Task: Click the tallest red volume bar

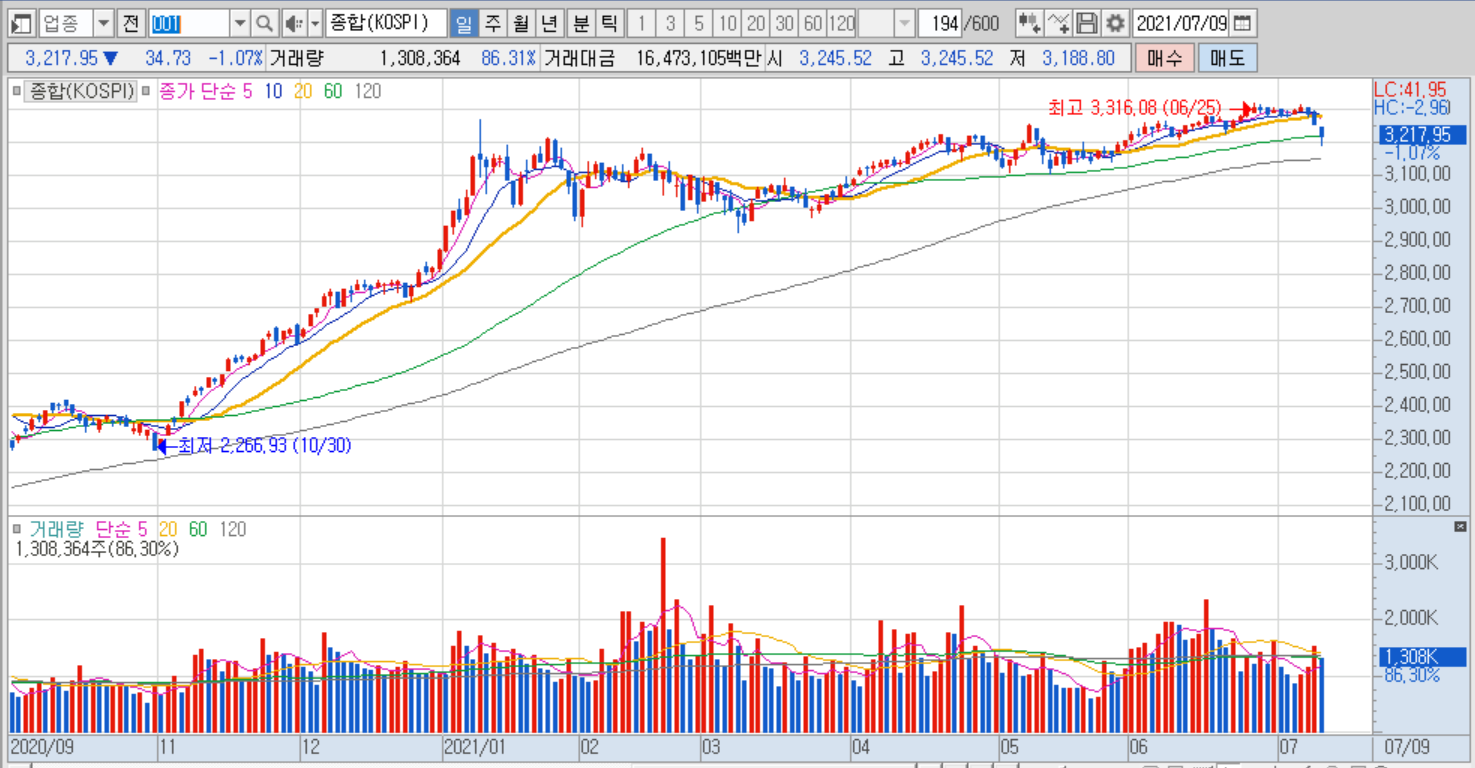Action: point(663,635)
